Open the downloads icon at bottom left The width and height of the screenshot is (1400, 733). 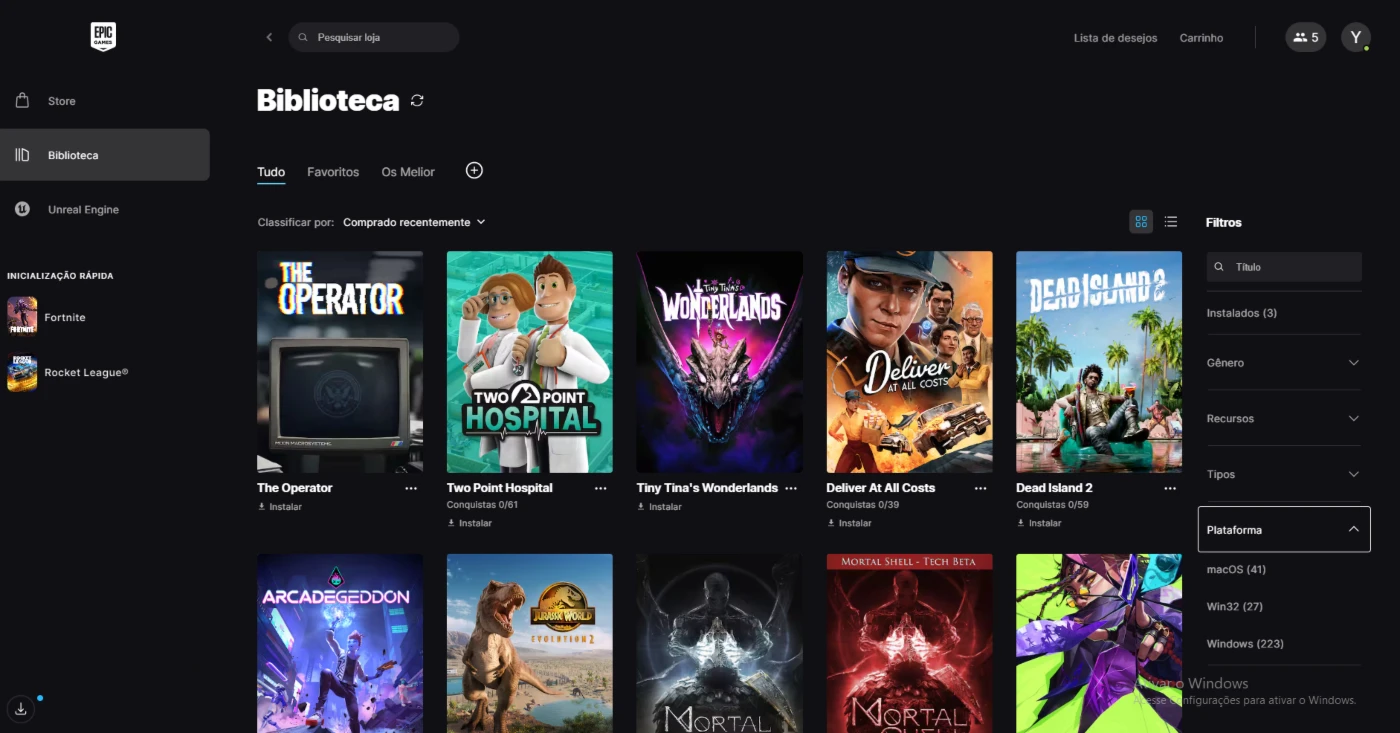pos(20,709)
